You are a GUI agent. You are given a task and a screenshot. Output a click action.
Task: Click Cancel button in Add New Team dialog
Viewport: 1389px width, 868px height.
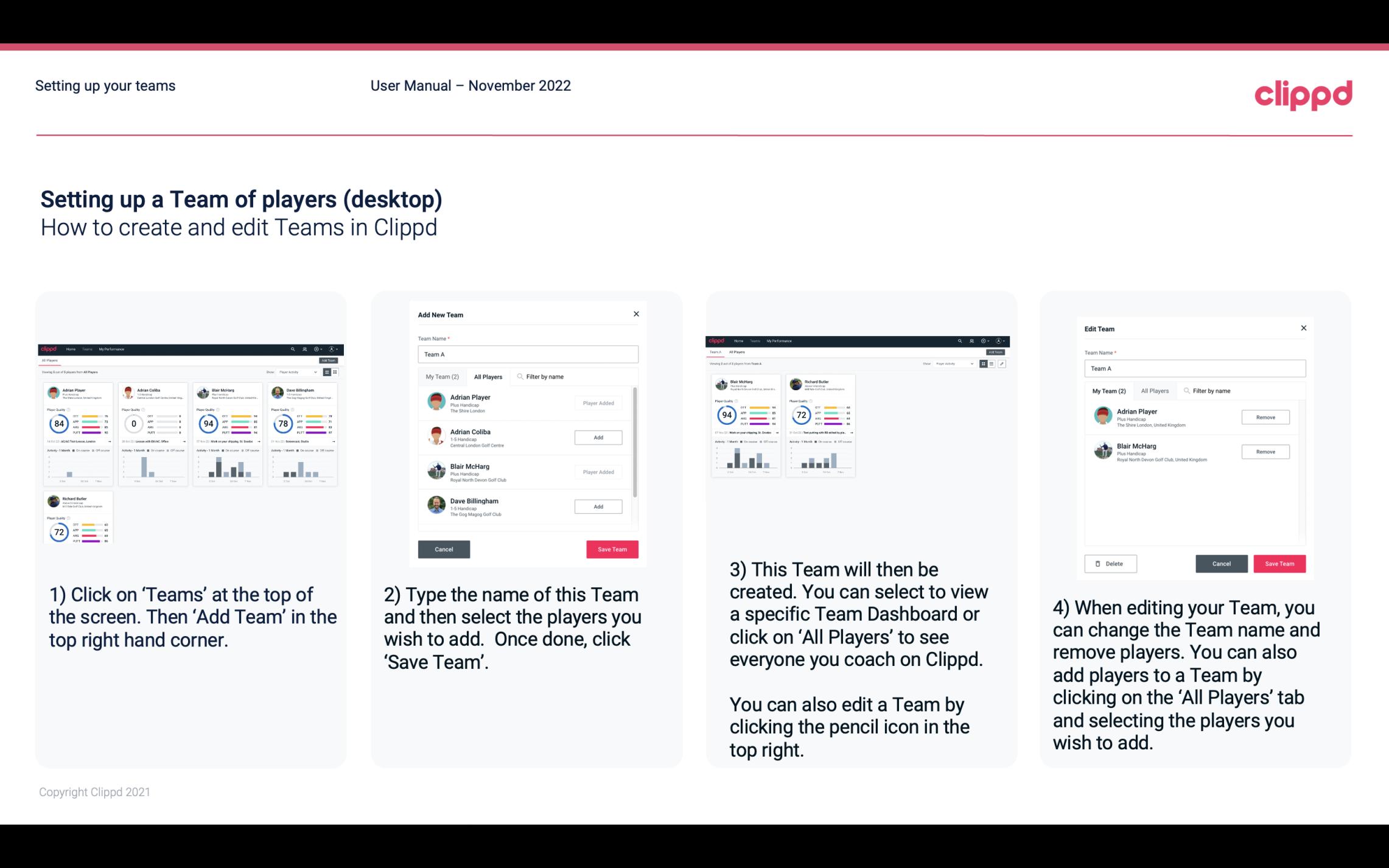[443, 548]
